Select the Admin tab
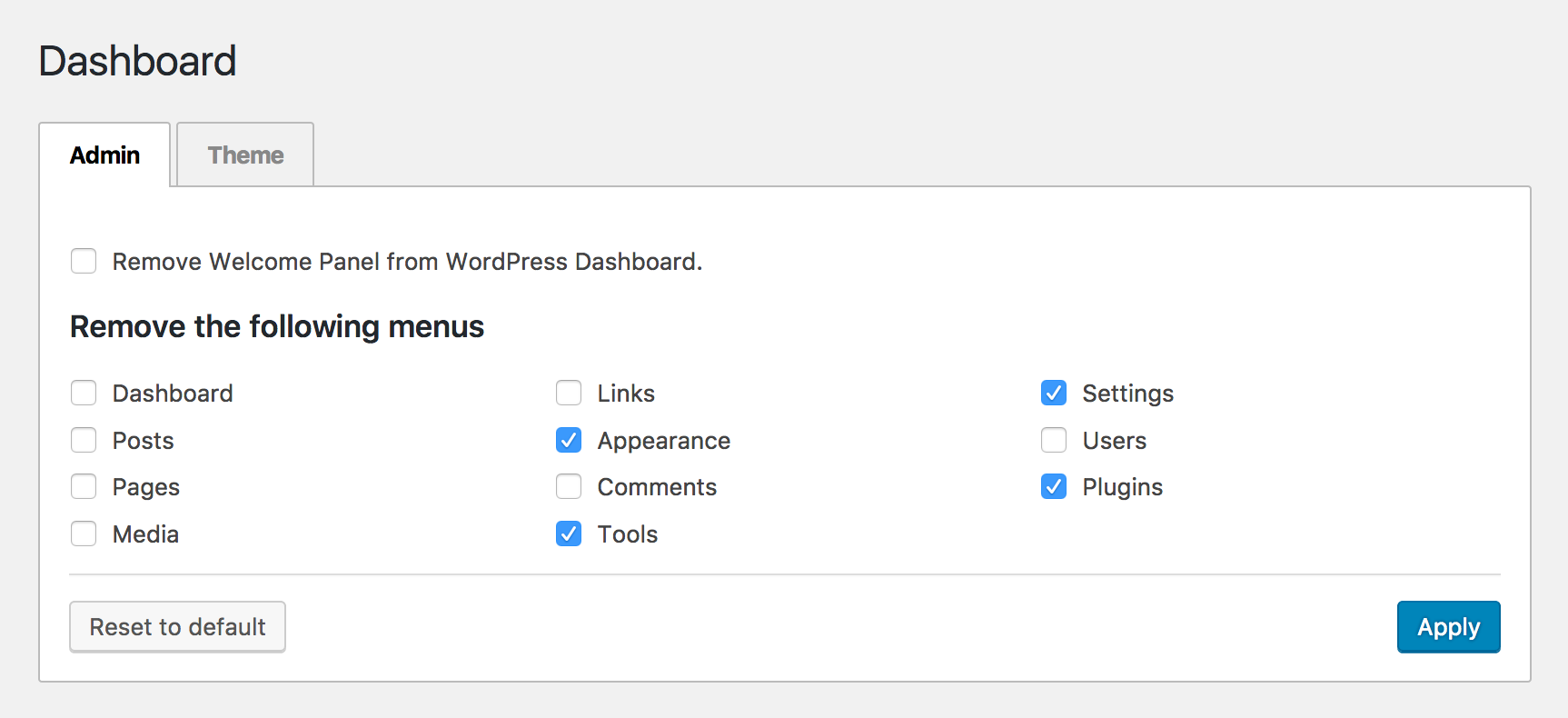This screenshot has width=1568, height=718. pyautogui.click(x=105, y=155)
